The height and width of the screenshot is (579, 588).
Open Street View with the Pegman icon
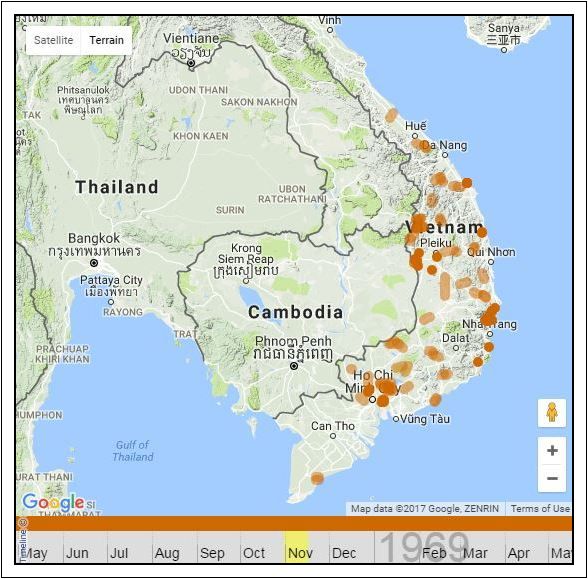[x=552, y=413]
